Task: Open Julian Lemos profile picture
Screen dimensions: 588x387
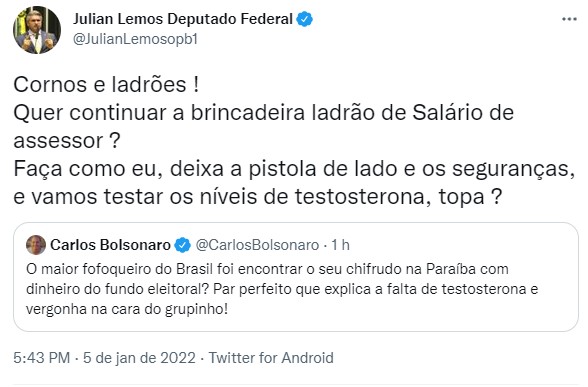Action: 37,30
